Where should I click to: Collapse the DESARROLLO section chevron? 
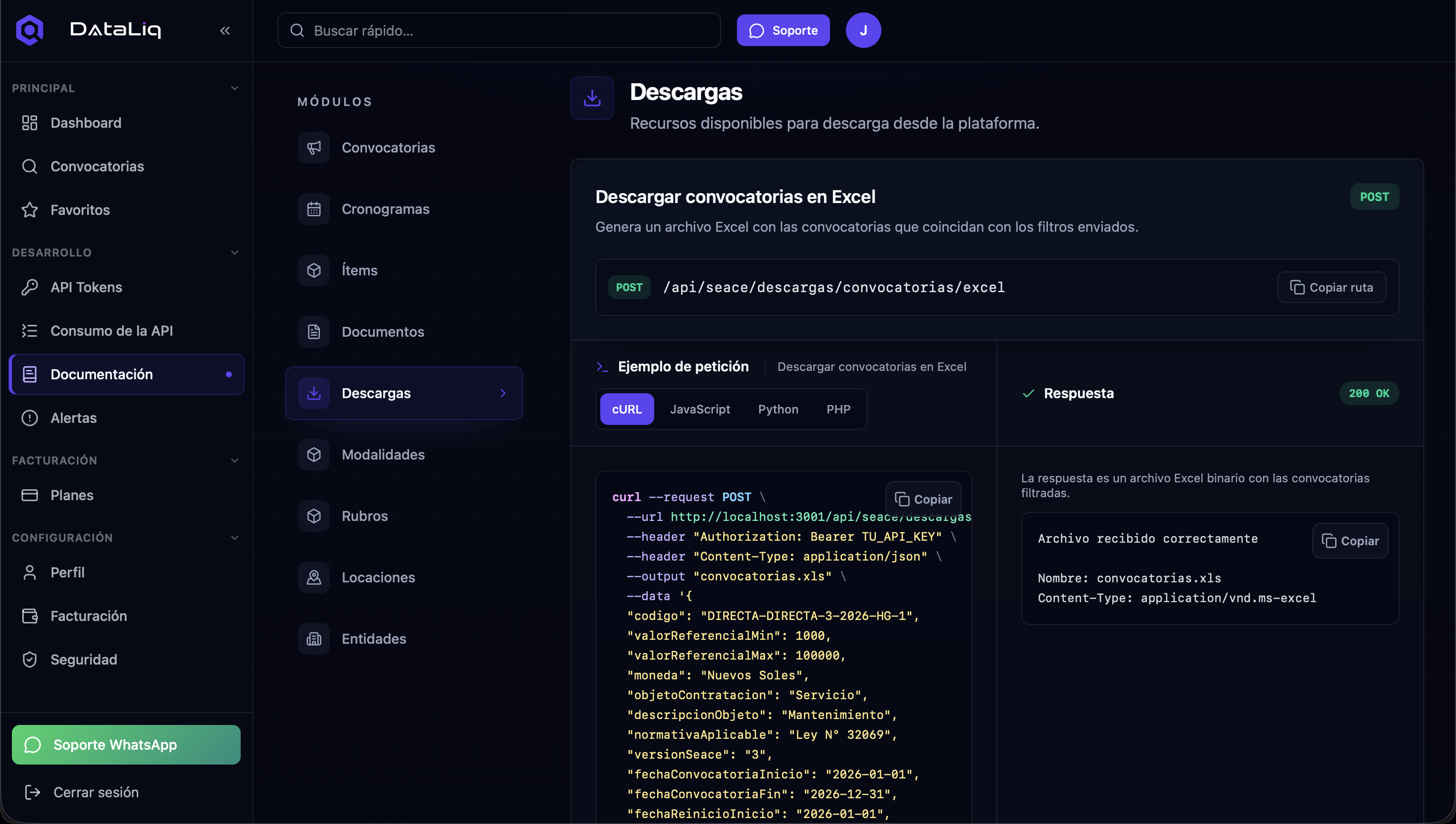234,253
